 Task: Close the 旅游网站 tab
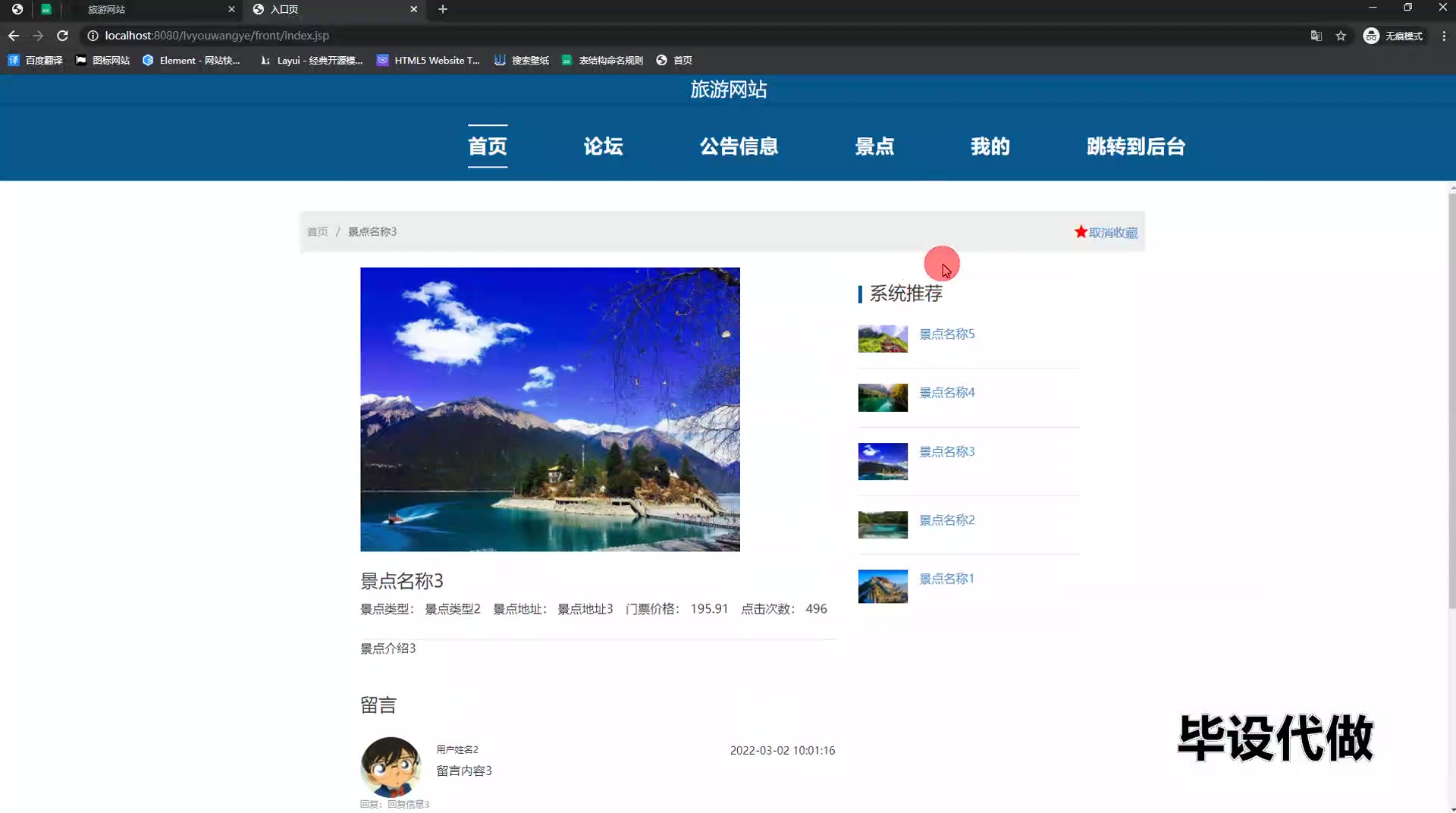click(x=231, y=9)
